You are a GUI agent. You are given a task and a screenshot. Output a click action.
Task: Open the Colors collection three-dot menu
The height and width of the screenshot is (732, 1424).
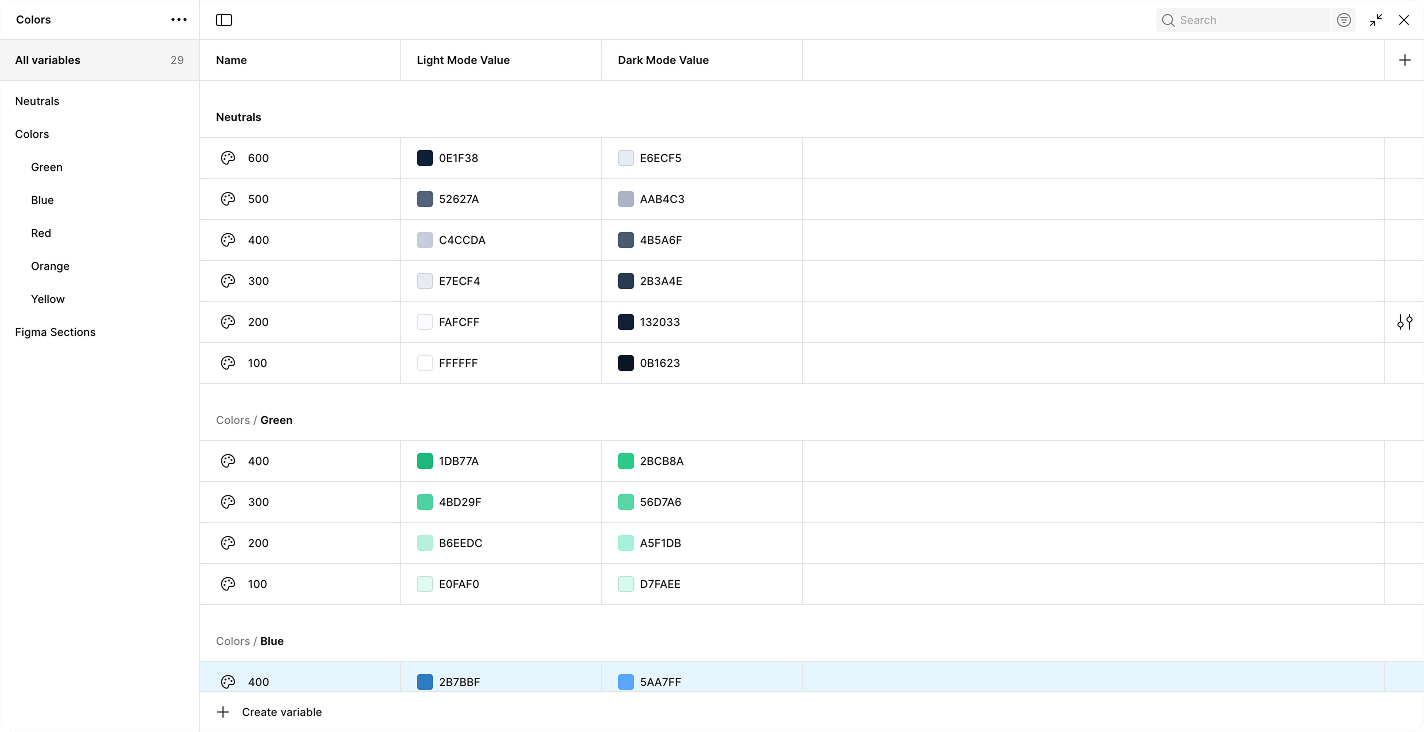point(179,20)
